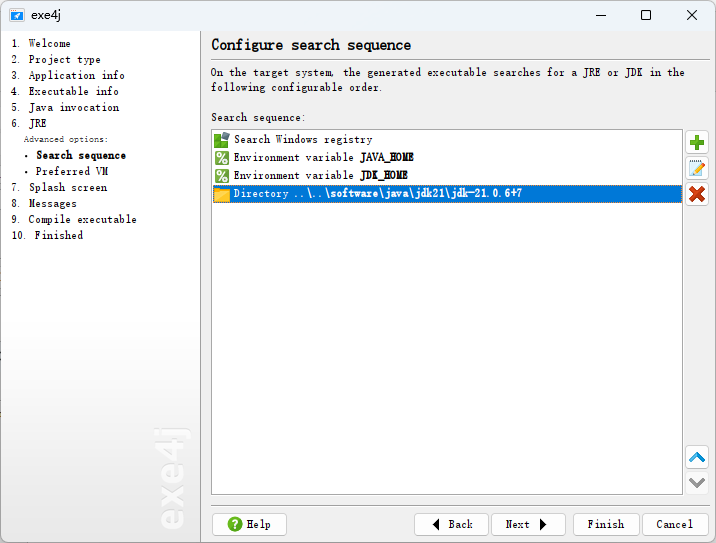This screenshot has height=543, width=716.
Task: Click the edit entry notepad icon
Action: coord(697,169)
